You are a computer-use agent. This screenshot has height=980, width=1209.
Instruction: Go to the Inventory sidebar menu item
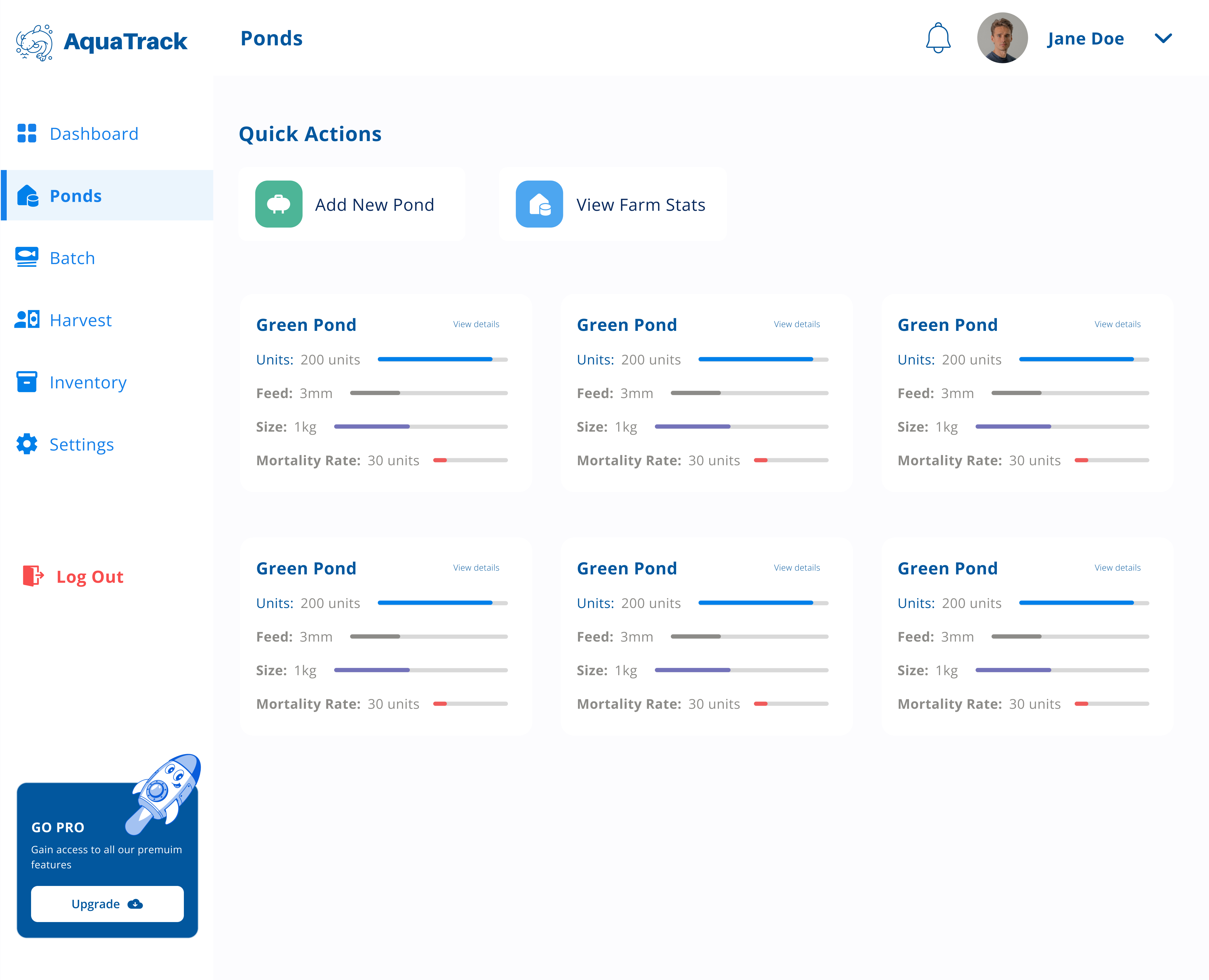[88, 382]
